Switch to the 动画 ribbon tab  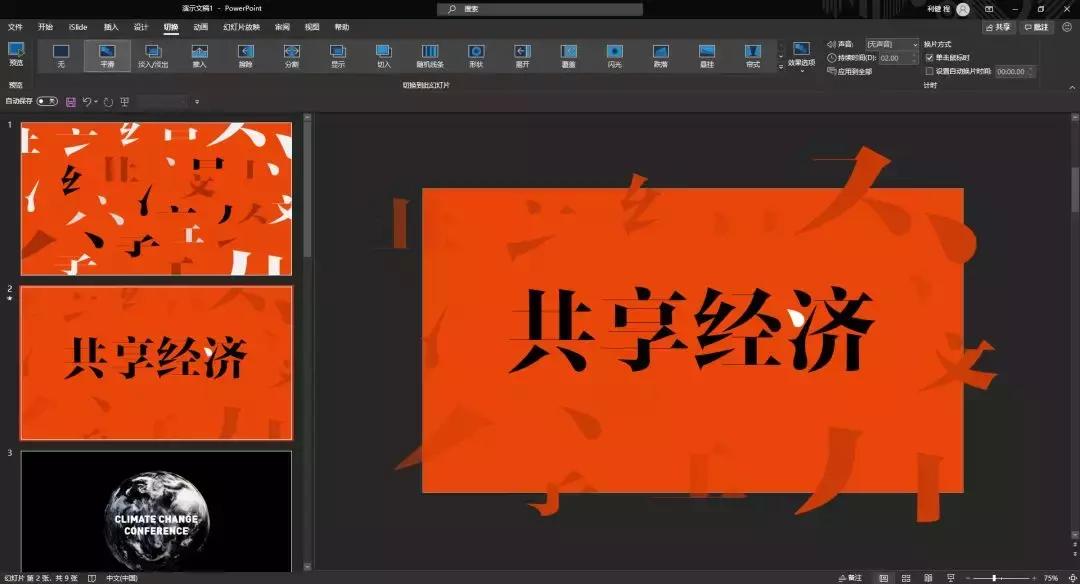point(198,27)
